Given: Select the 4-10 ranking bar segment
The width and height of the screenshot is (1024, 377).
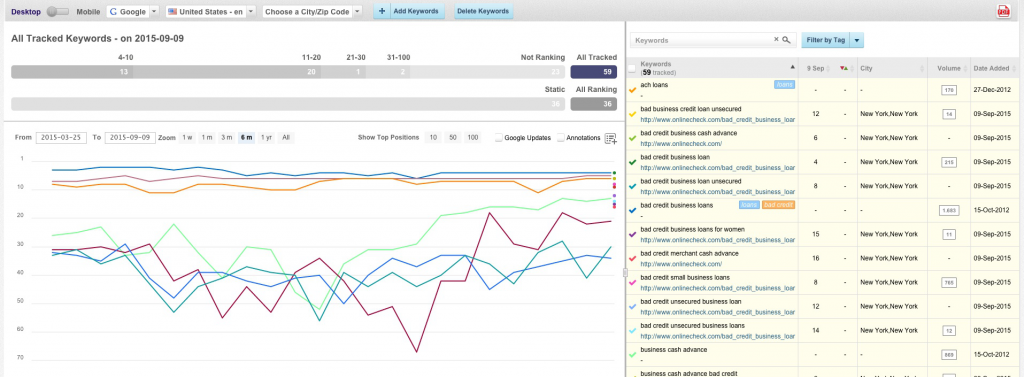Looking at the screenshot, I should coord(72,72).
